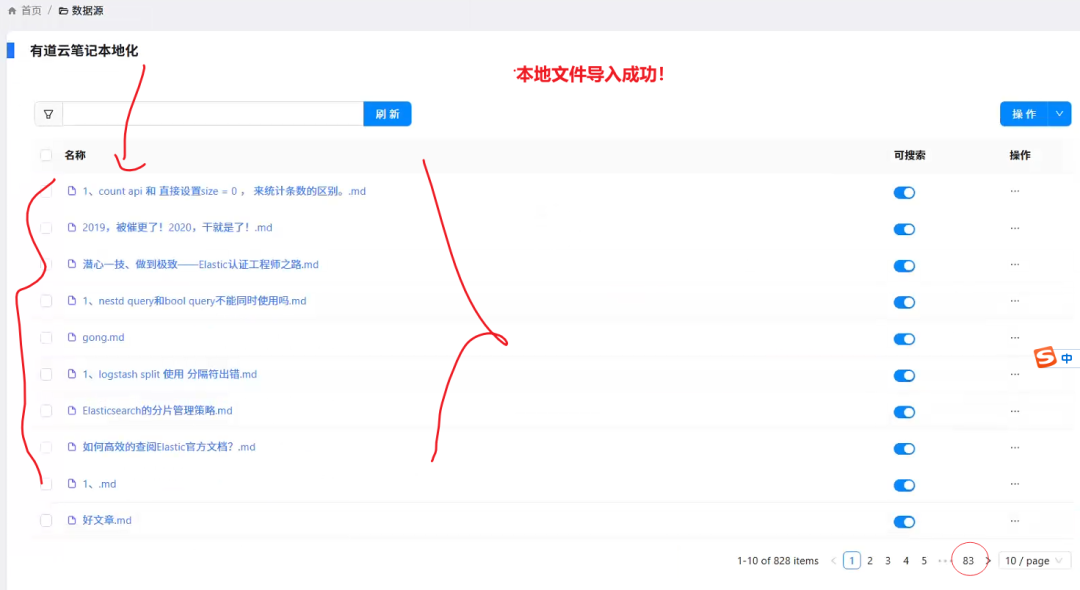Open more actions for gong.md row
Viewport: 1080px width, 590px height.
pos(1015,338)
